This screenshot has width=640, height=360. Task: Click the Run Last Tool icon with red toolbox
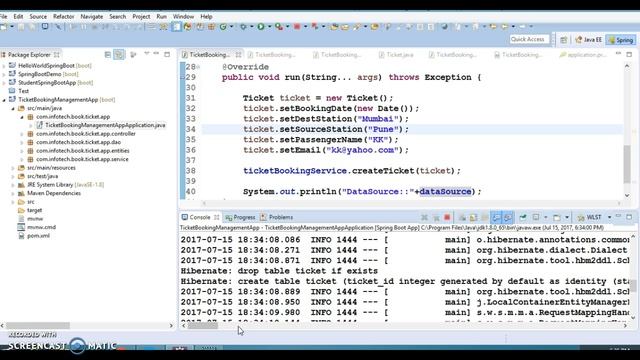[279, 27]
